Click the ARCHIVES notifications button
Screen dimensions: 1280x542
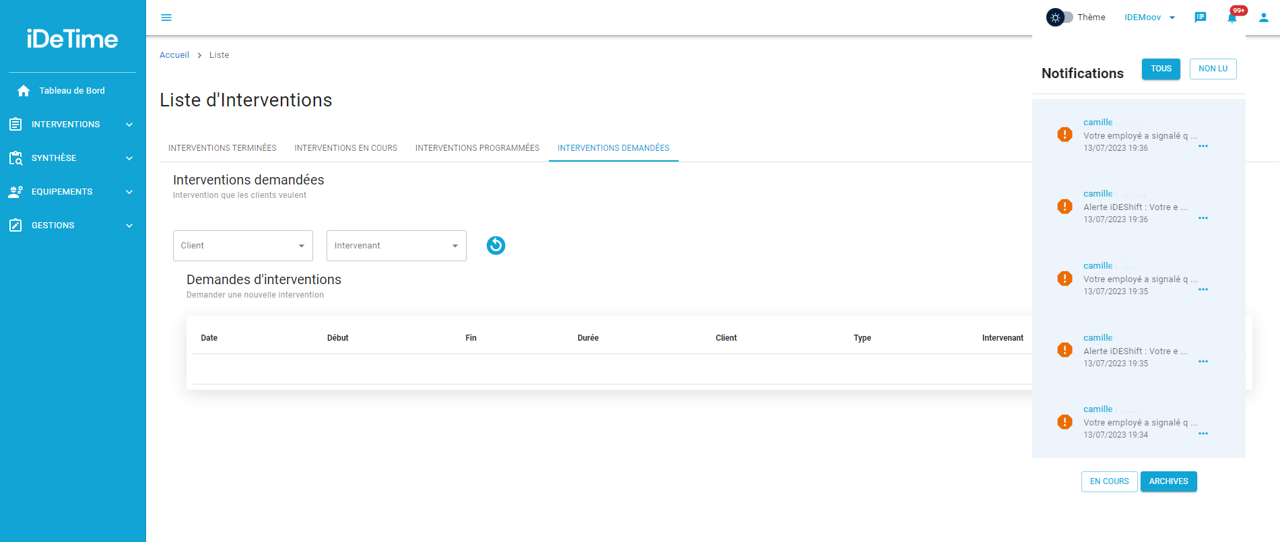(1168, 482)
